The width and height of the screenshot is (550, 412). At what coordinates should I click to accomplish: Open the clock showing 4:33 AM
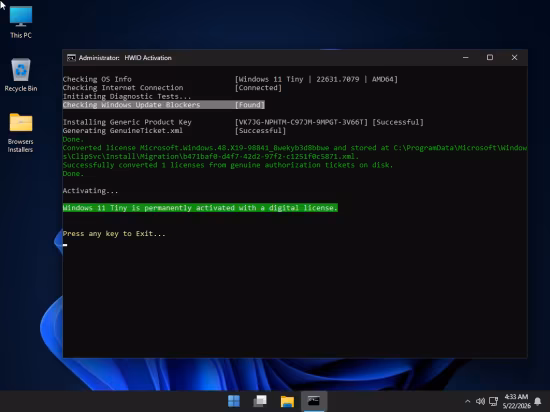coord(516,401)
